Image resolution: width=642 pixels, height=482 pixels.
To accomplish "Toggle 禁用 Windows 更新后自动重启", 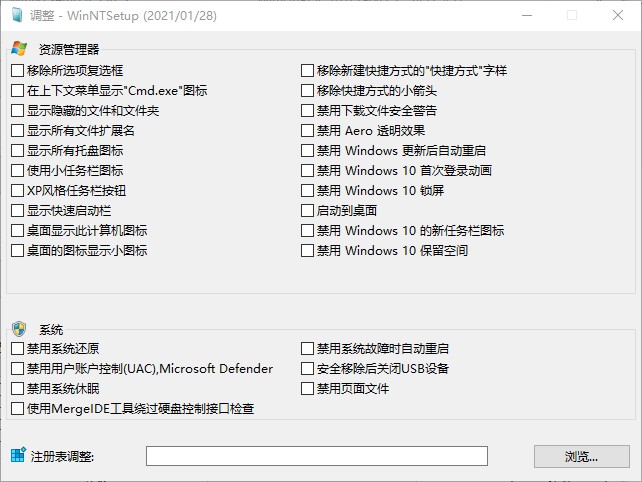I will pos(307,151).
